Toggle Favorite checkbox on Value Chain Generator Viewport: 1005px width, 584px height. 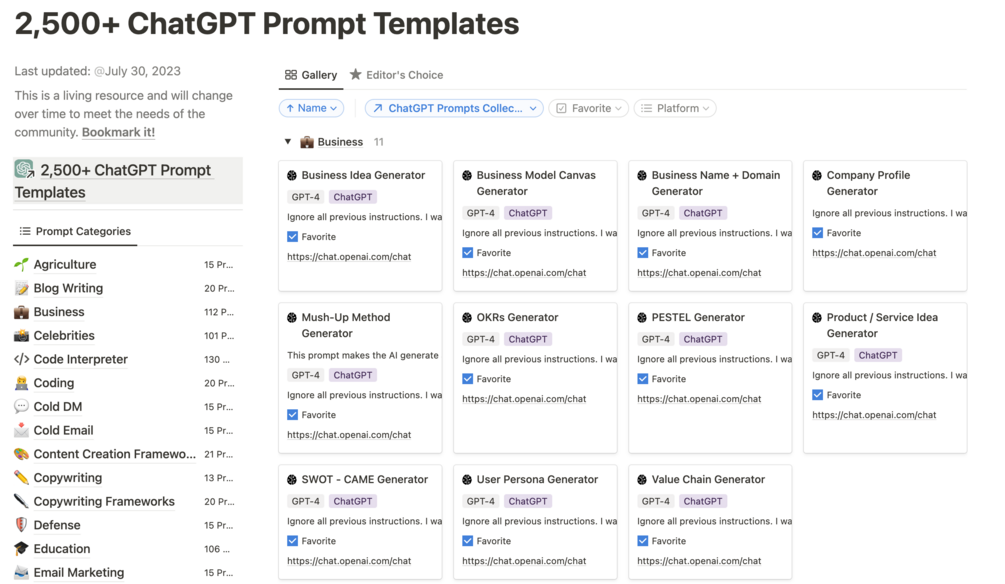pos(643,541)
